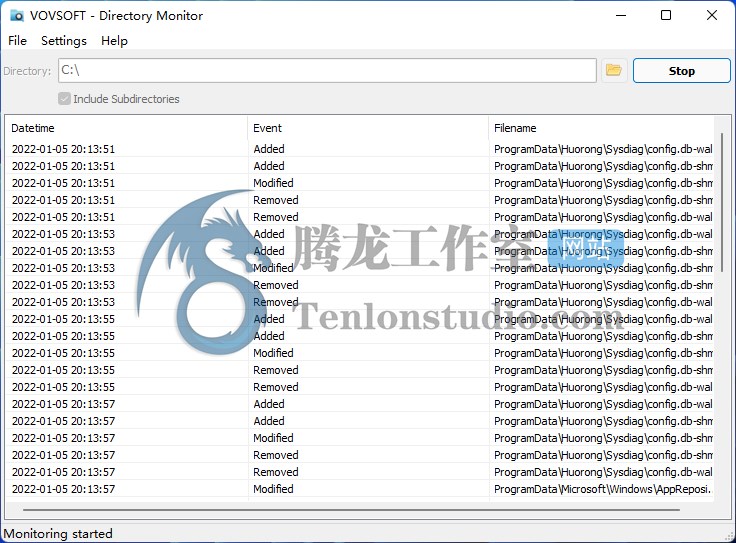
Task: Click the Modified event cell at 20:13:51
Action: pyautogui.click(x=368, y=183)
